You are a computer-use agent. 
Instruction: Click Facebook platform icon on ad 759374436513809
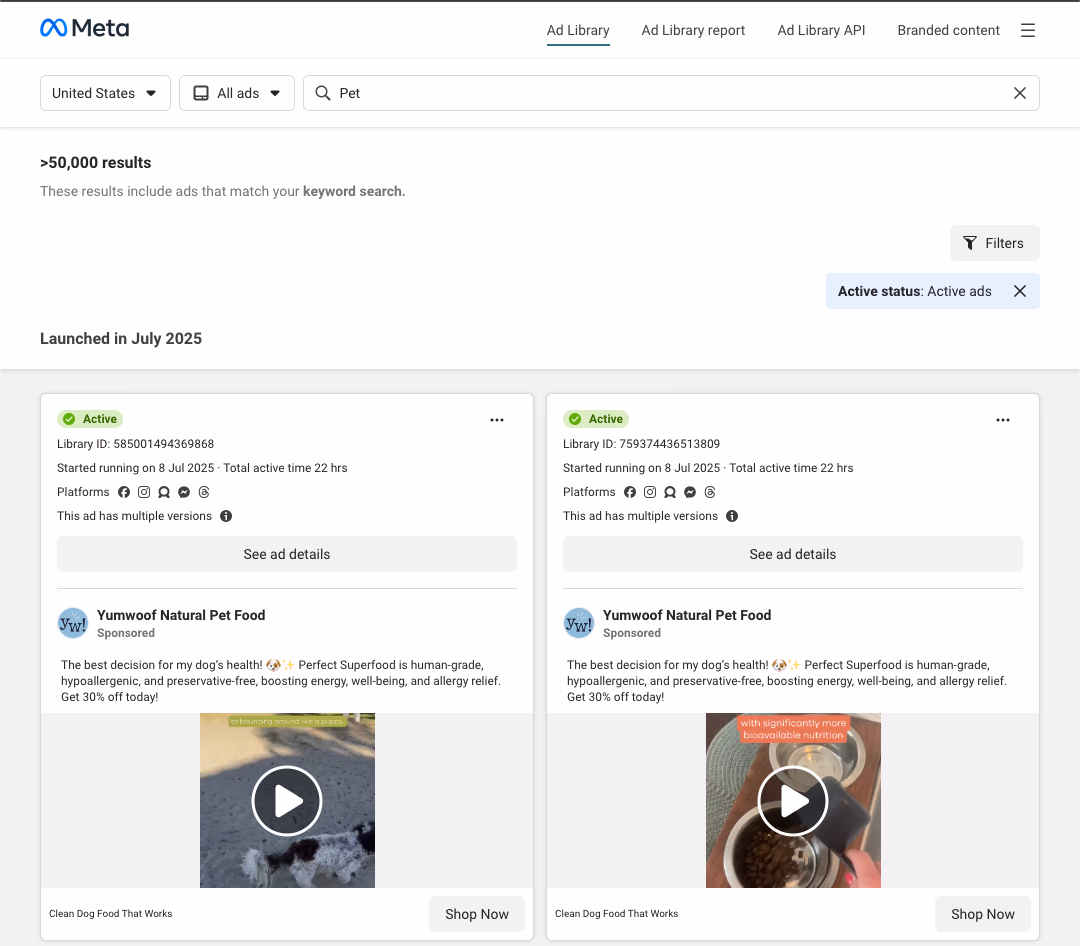pos(630,492)
